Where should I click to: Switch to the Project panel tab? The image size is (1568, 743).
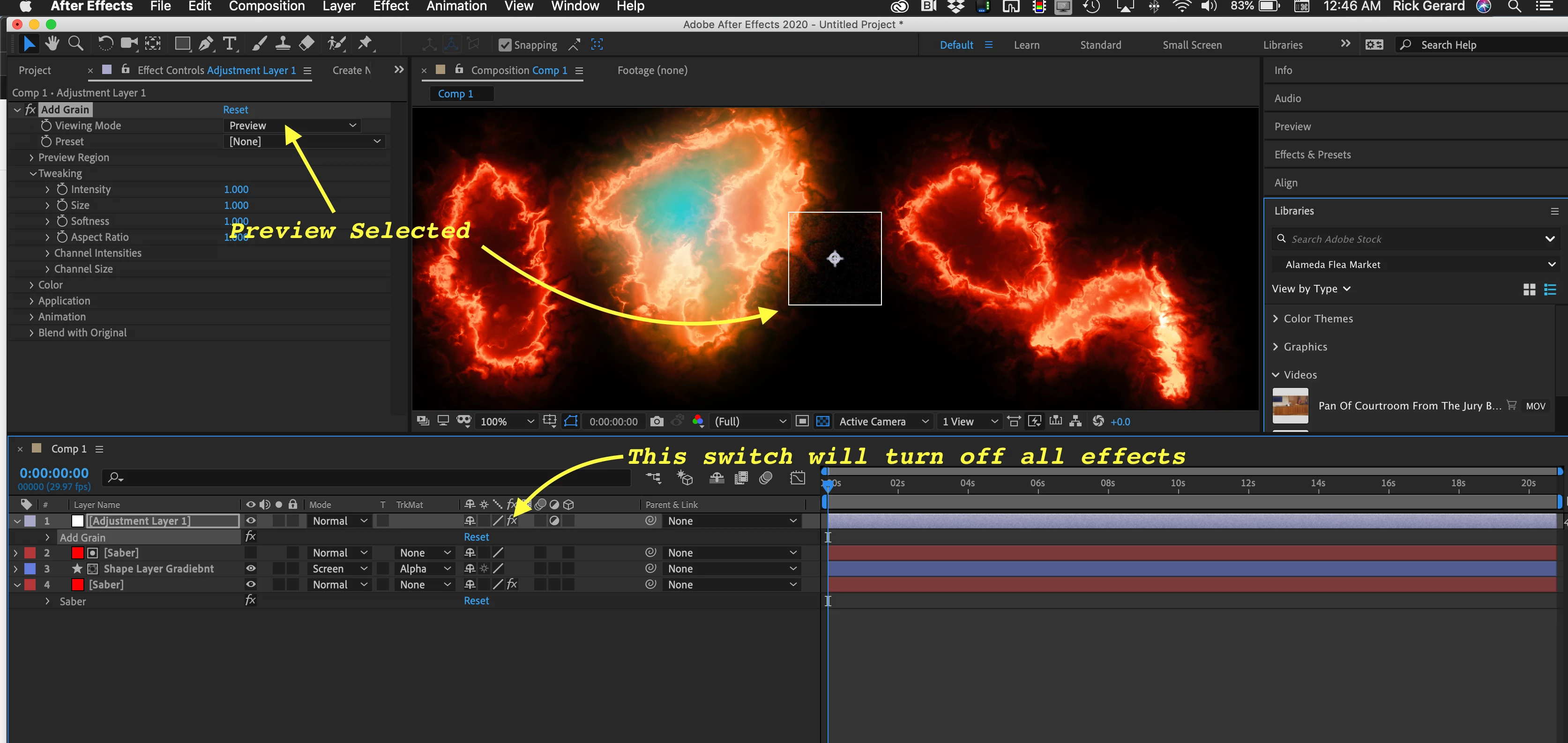[35, 70]
